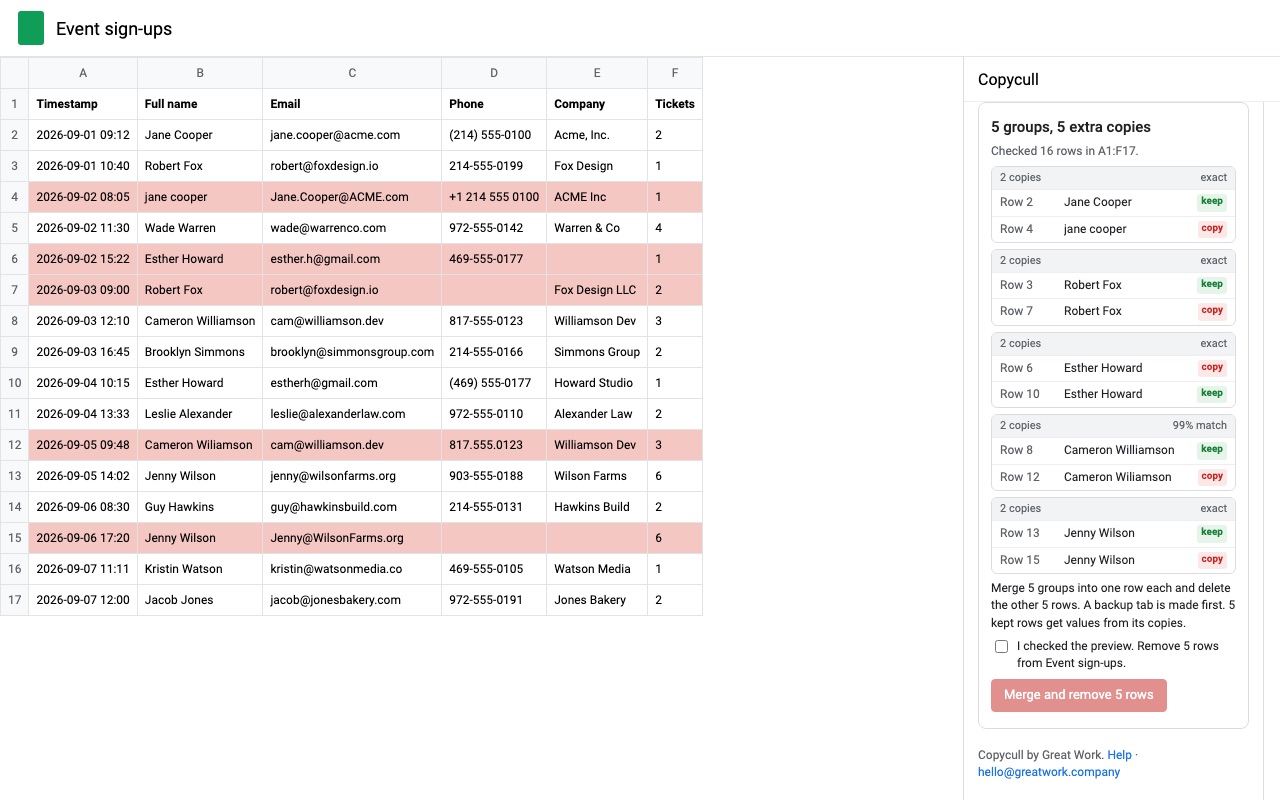
Task: Select Row 12 entry in Copycull list
Action: click(1113, 477)
